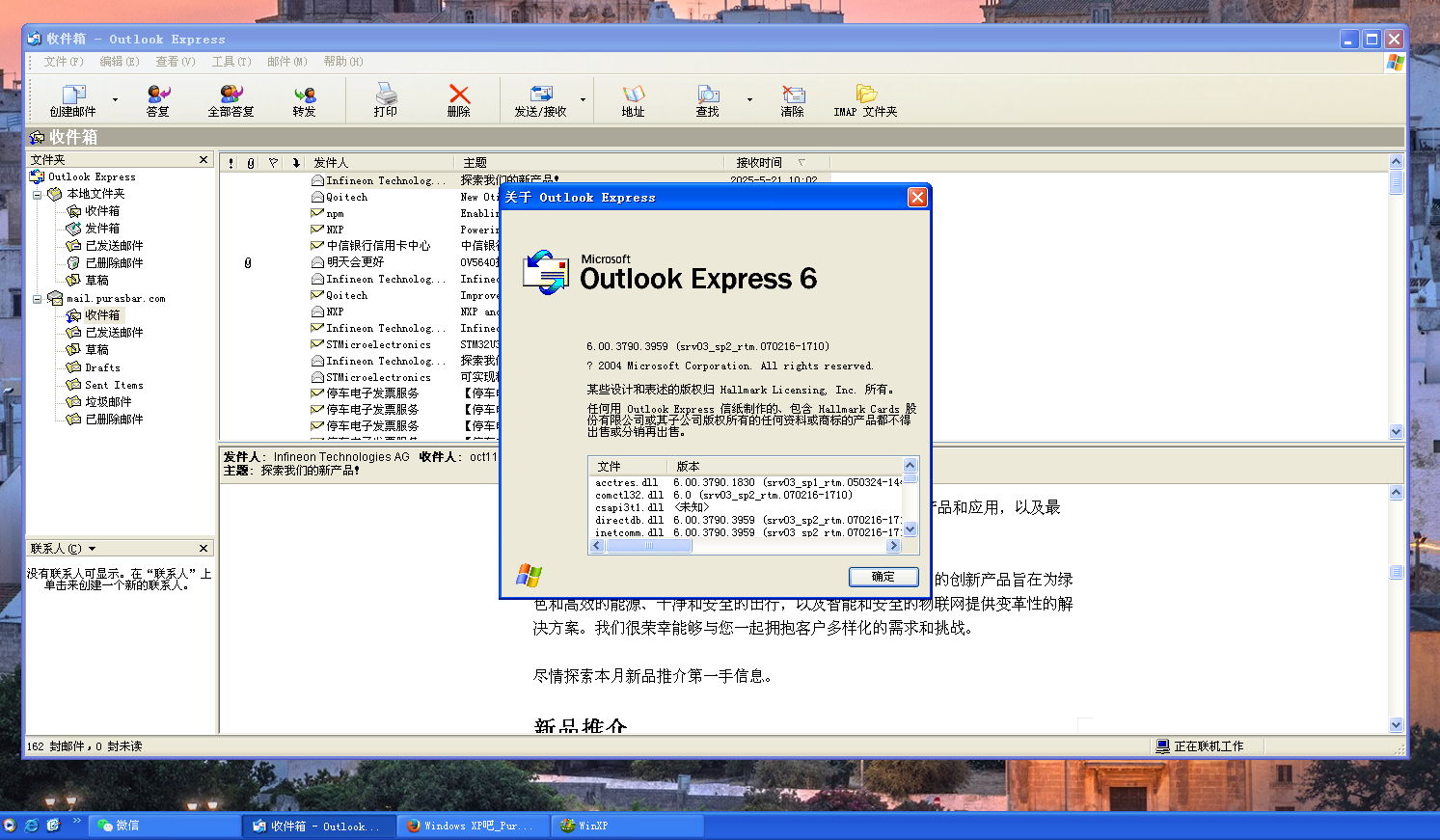Switch to WinXP taskbar button
The image size is (1440, 840).
click(x=627, y=826)
